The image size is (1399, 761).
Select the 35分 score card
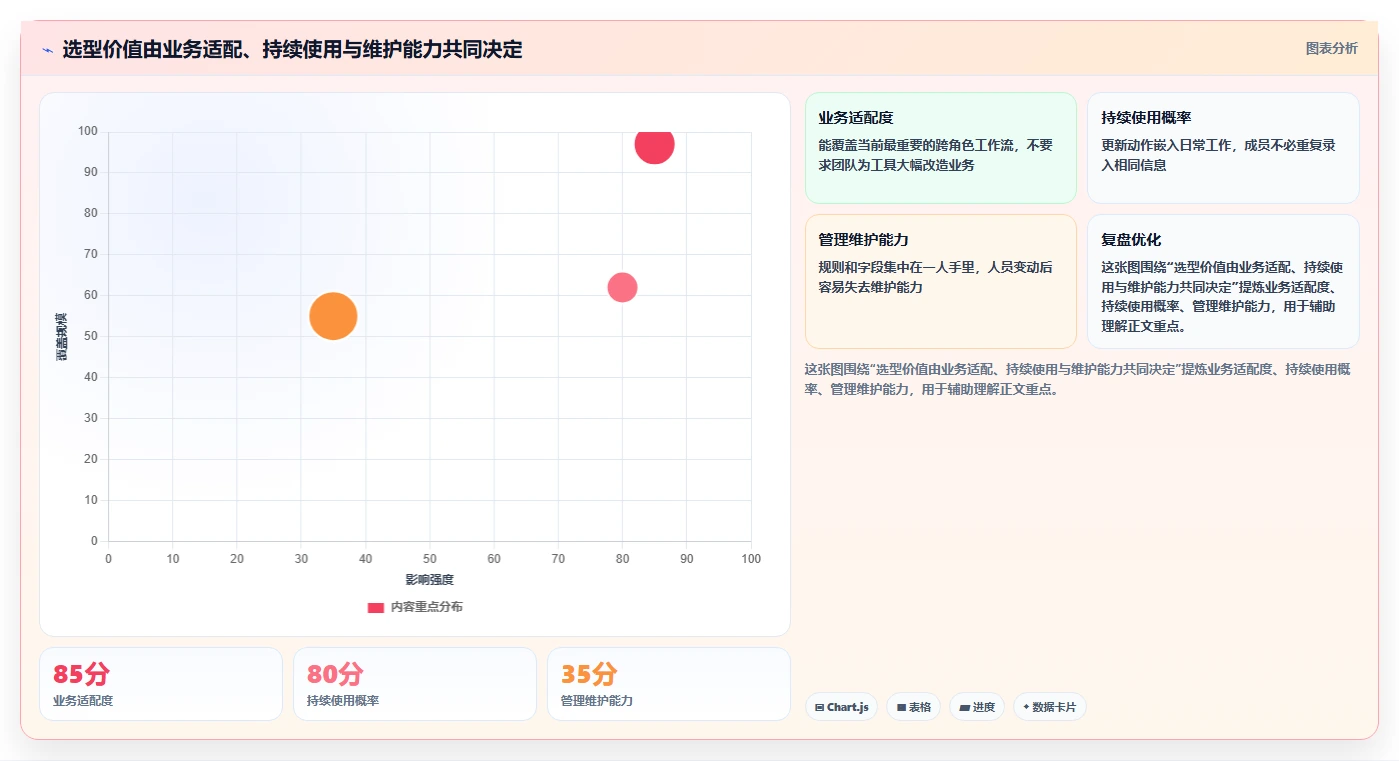(x=669, y=684)
